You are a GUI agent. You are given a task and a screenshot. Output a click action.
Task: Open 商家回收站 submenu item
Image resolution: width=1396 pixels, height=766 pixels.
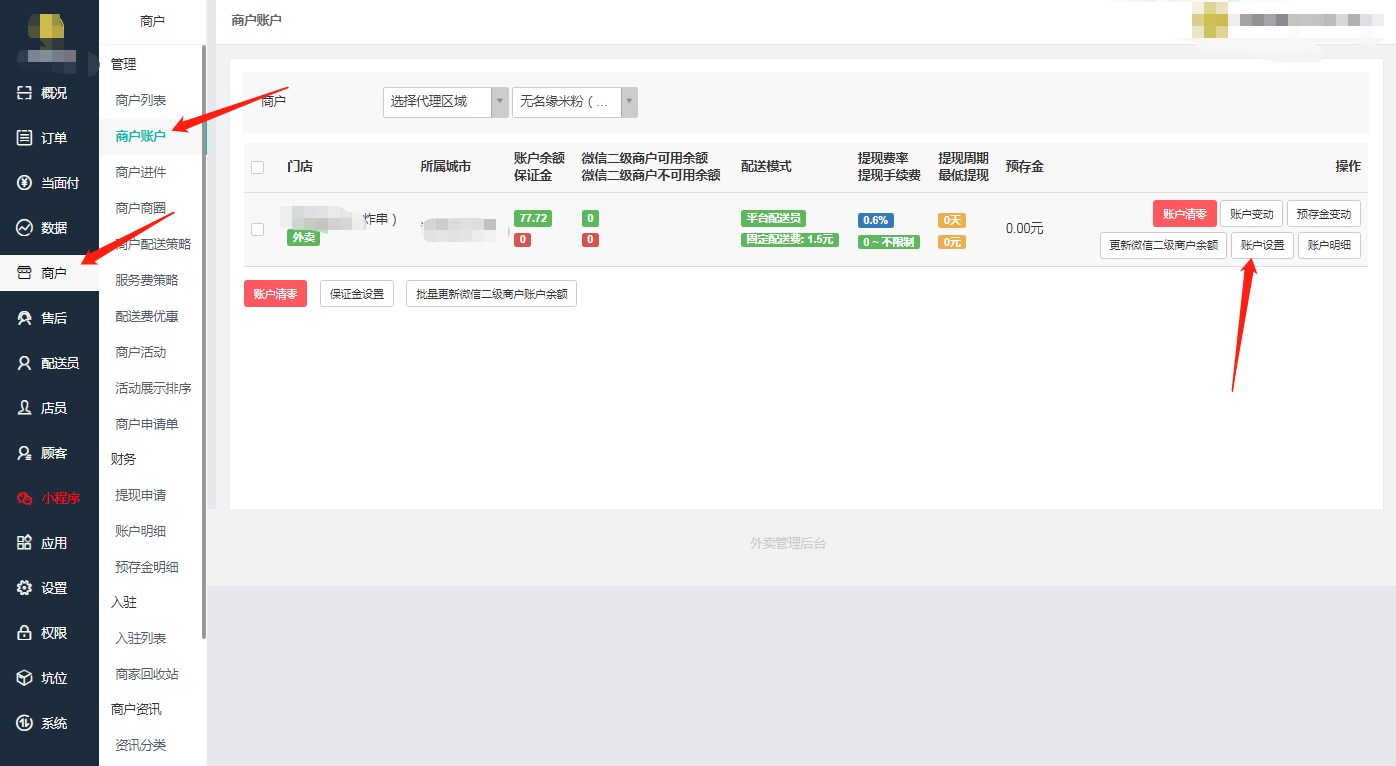click(x=147, y=674)
